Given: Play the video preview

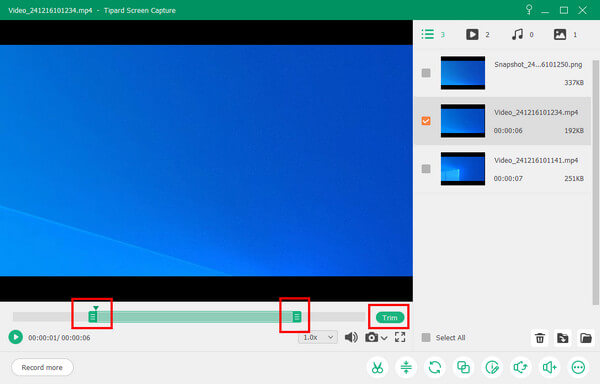Looking at the screenshot, I should point(16,337).
